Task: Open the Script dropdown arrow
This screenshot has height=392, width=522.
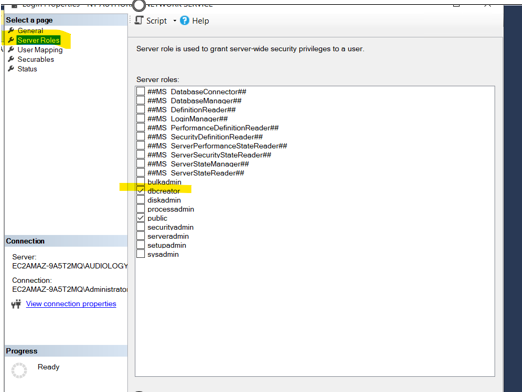Action: (x=174, y=21)
